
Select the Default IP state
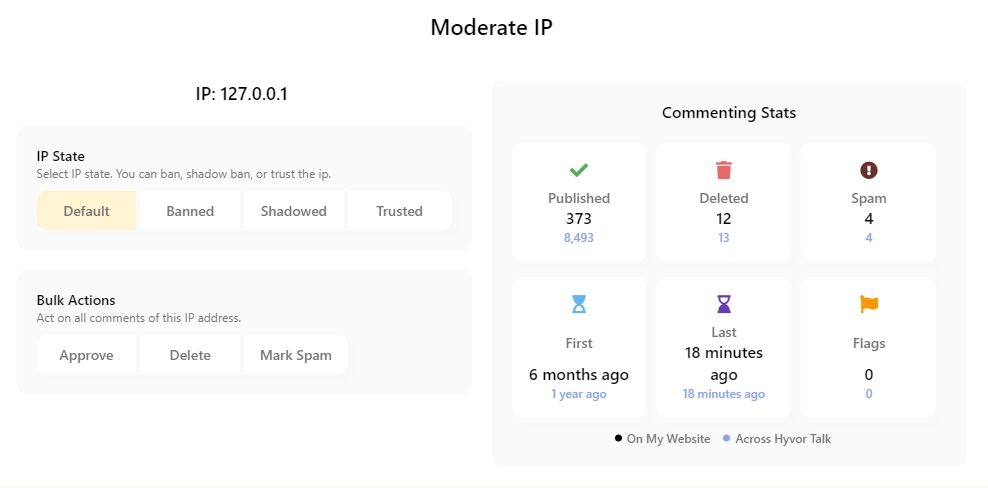[86, 211]
